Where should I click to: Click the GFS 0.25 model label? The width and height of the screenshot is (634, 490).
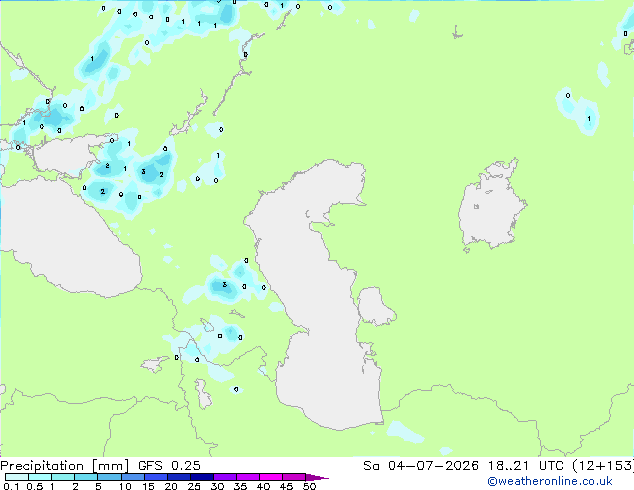(x=169, y=466)
